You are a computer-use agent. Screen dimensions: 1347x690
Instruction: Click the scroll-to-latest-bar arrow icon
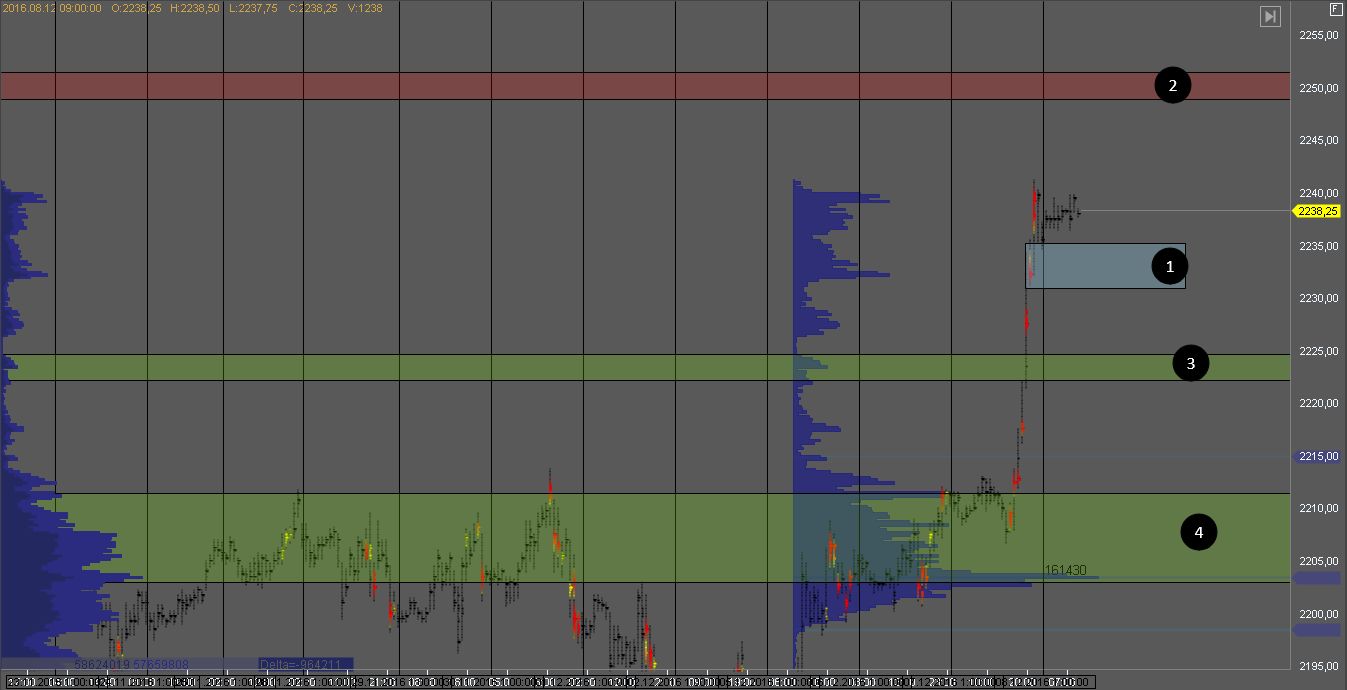point(1270,16)
